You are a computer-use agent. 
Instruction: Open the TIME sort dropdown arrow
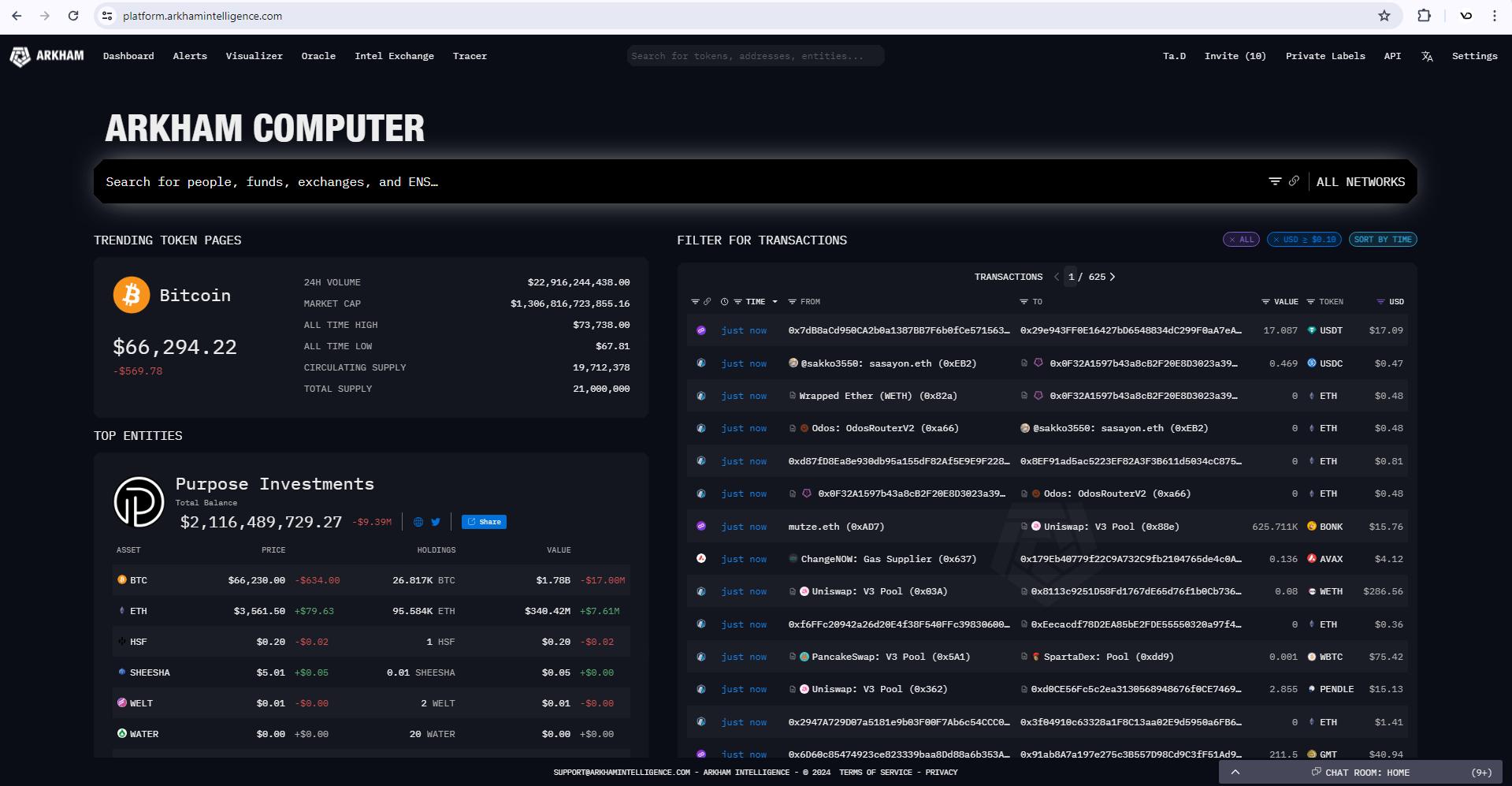pos(775,302)
